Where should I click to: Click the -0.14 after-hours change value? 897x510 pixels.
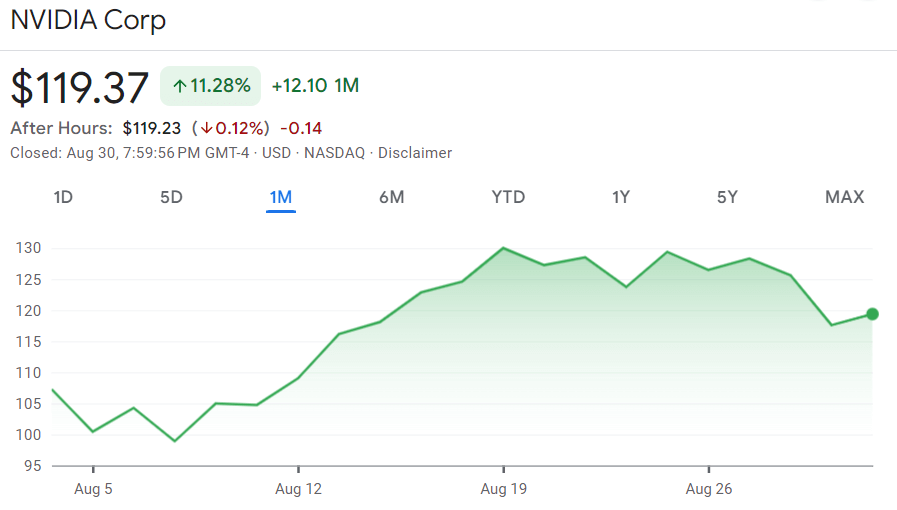point(301,128)
